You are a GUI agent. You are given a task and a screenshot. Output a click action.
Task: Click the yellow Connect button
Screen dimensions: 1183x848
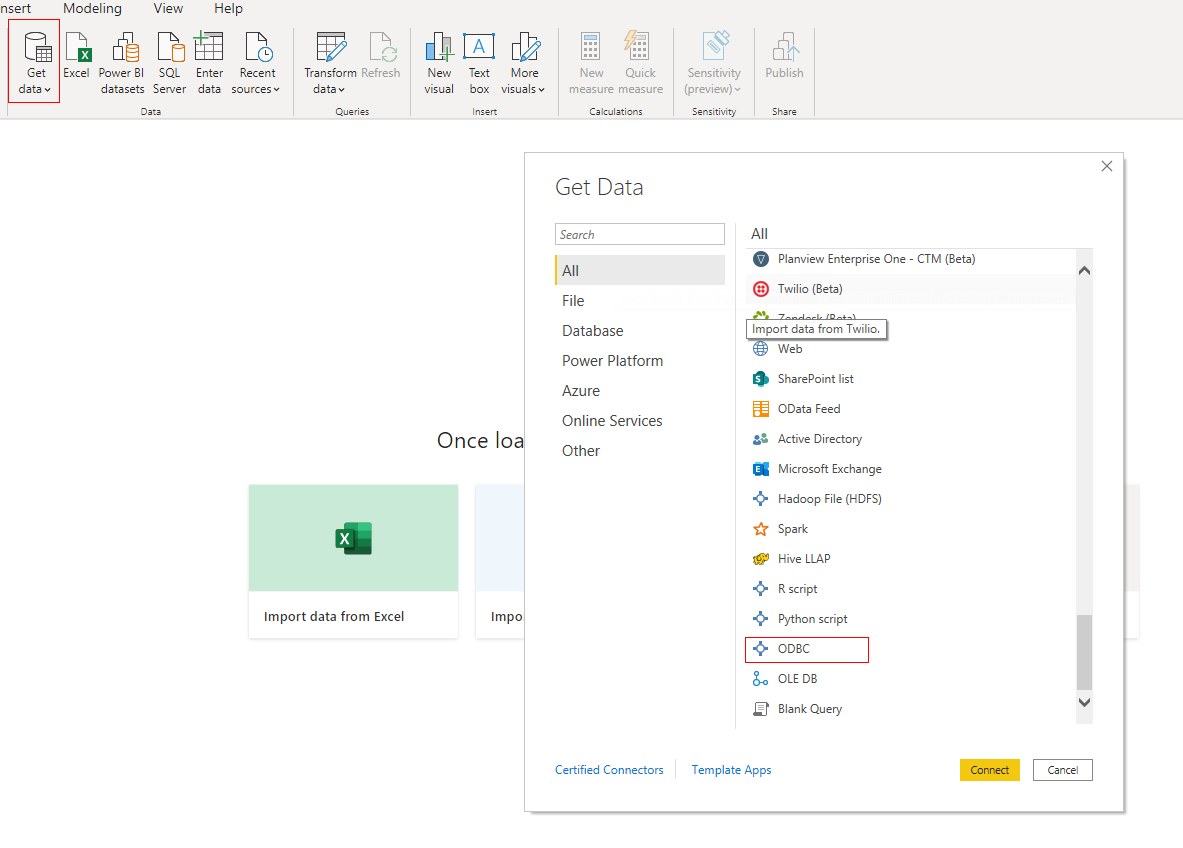989,770
